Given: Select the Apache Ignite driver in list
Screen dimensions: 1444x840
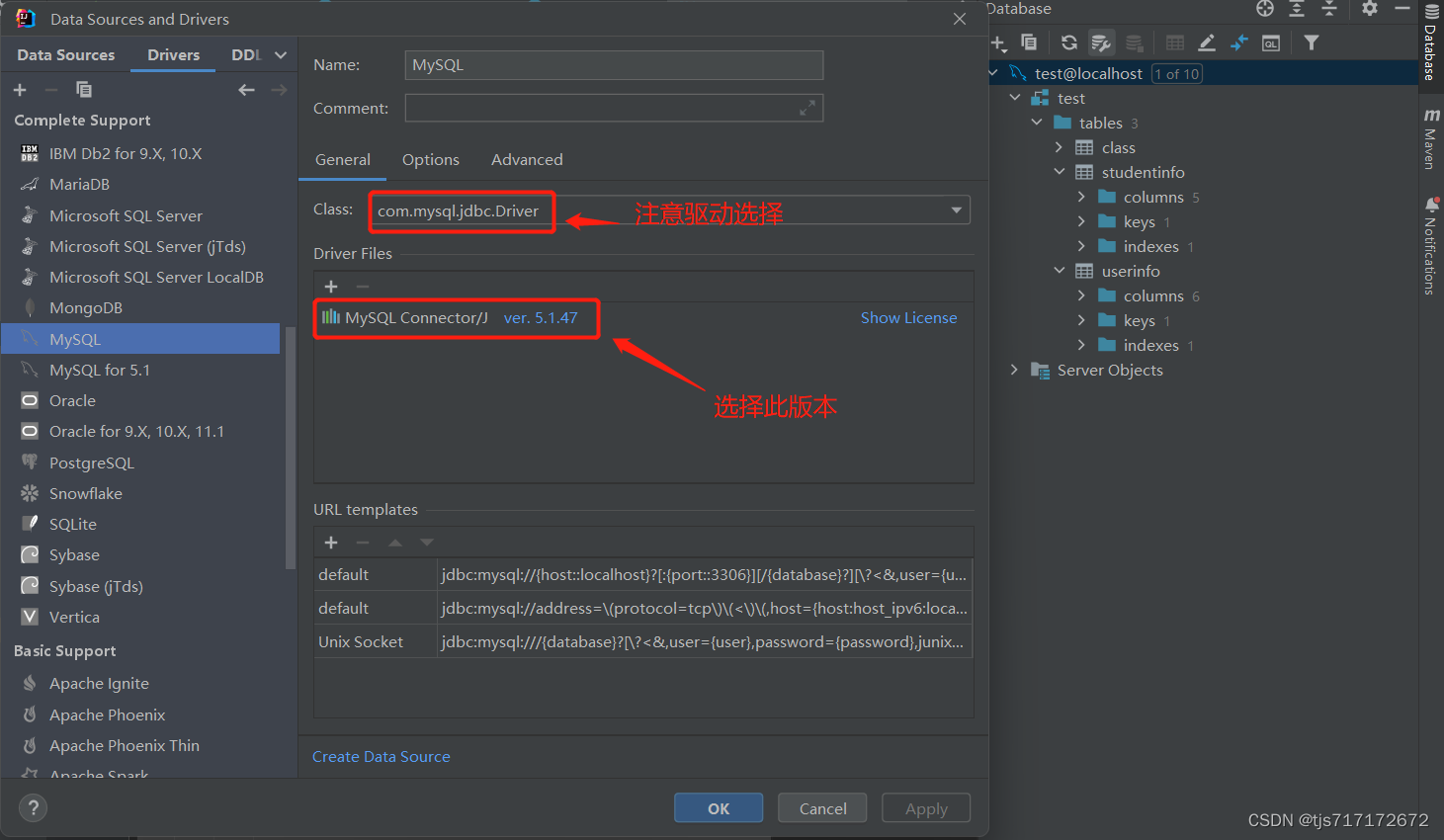Looking at the screenshot, I should coord(140,683).
